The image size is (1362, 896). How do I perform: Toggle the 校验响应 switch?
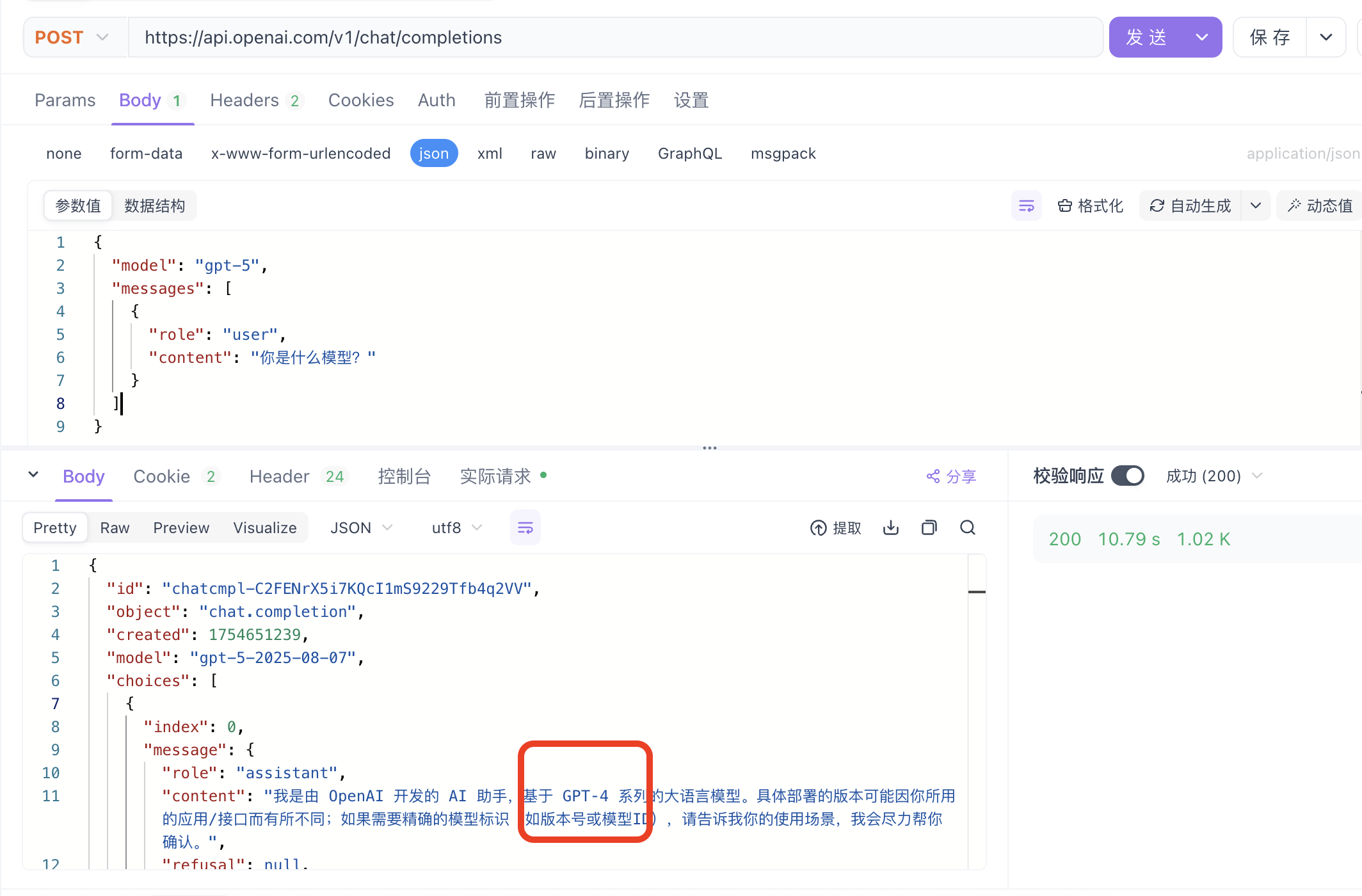[x=1127, y=476]
